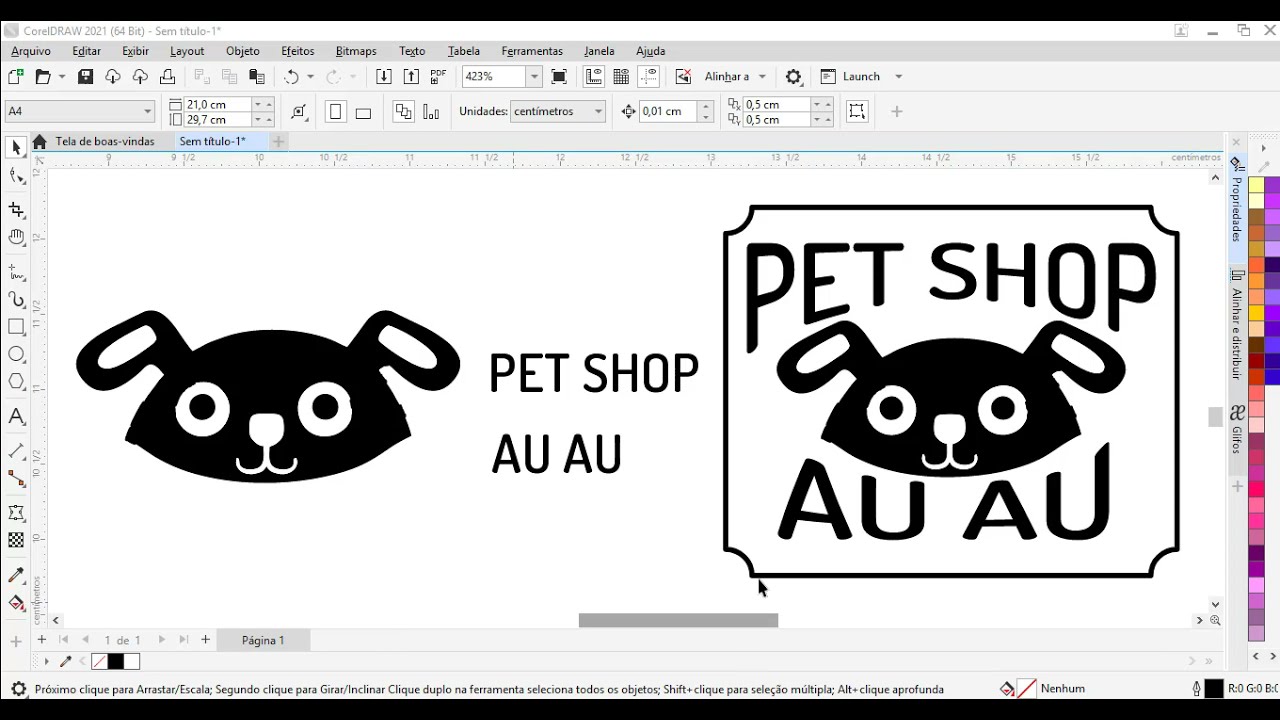Select the Artistic media tool
The width and height of the screenshot is (1280, 720).
pyautogui.click(x=16, y=299)
